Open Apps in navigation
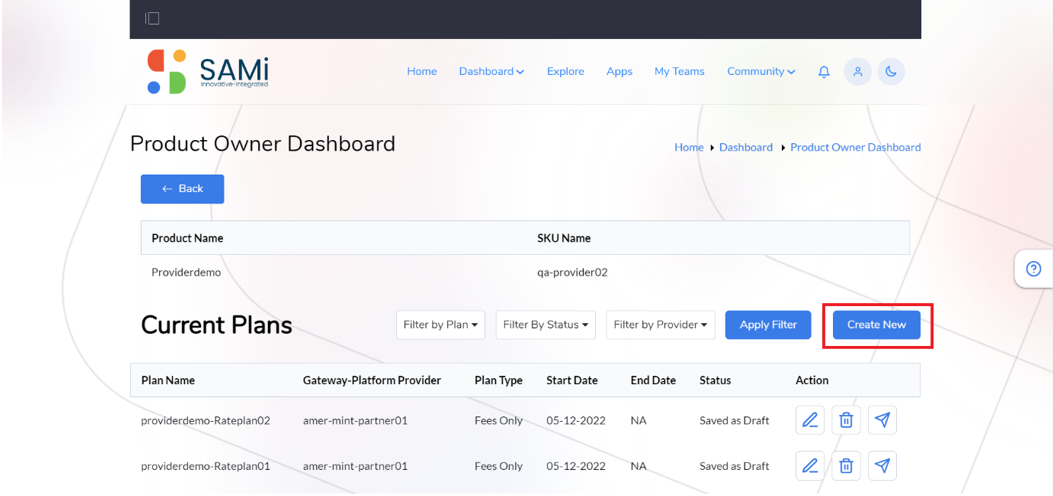1053x496 pixels. pos(619,71)
